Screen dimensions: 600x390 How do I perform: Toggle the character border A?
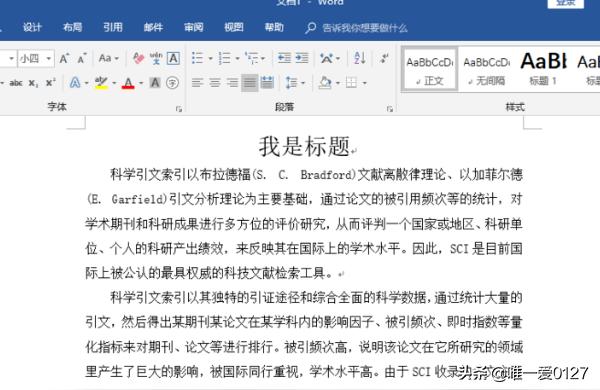tap(173, 58)
